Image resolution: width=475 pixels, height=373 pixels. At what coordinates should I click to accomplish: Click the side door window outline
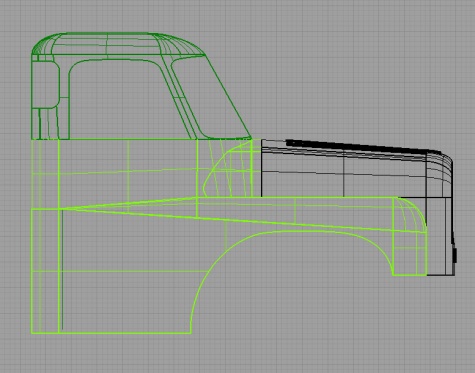130,99
